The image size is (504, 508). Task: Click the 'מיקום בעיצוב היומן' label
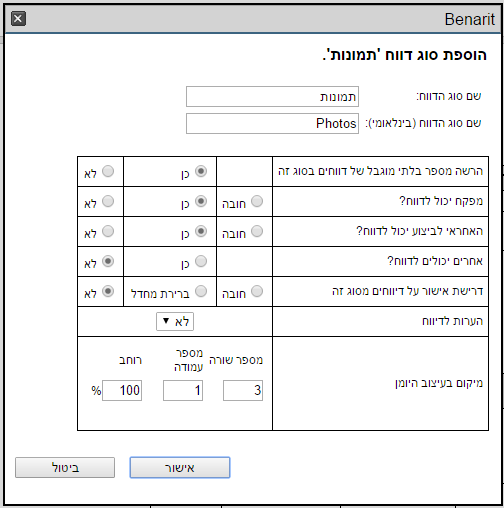click(x=439, y=383)
